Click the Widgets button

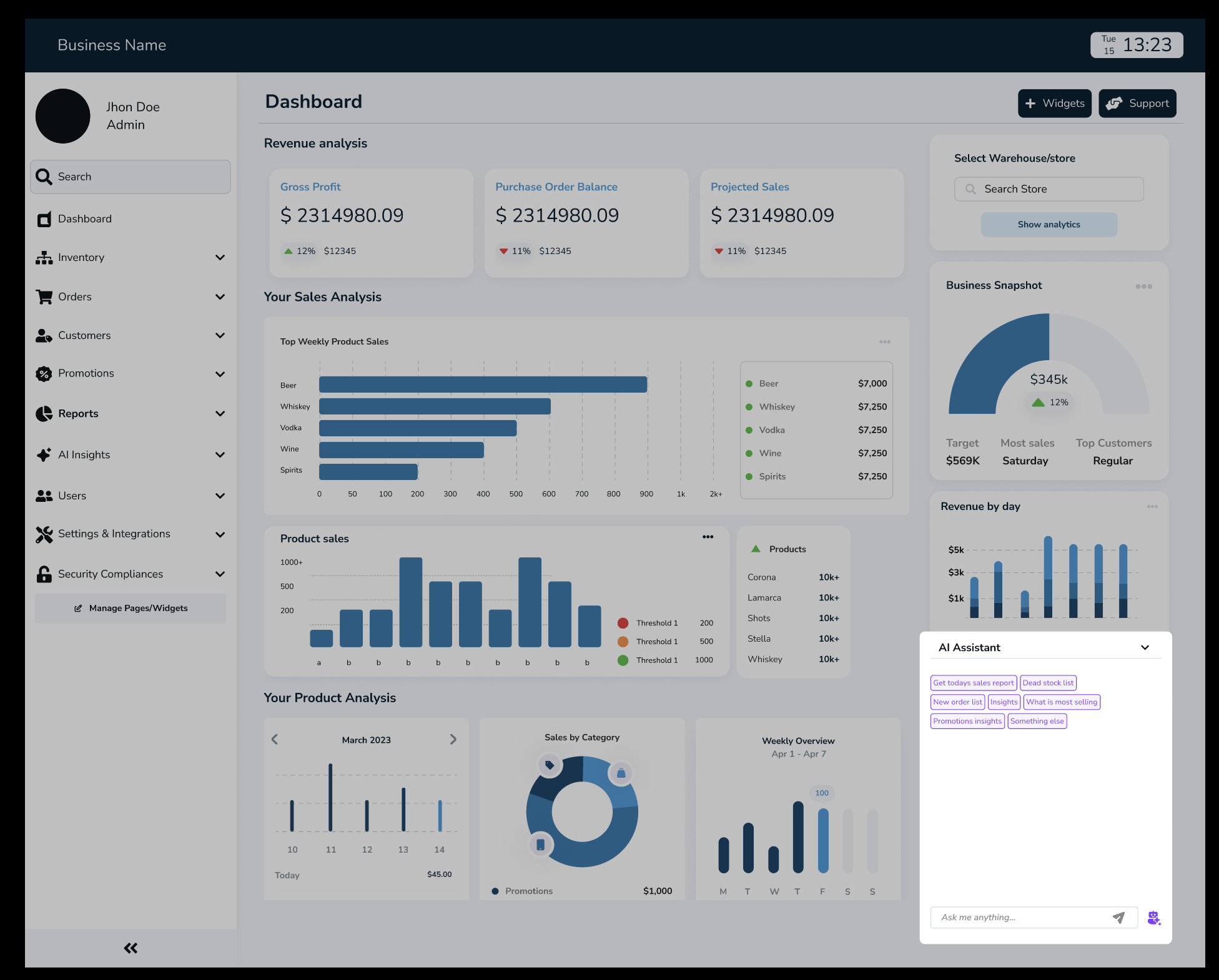coord(1054,104)
